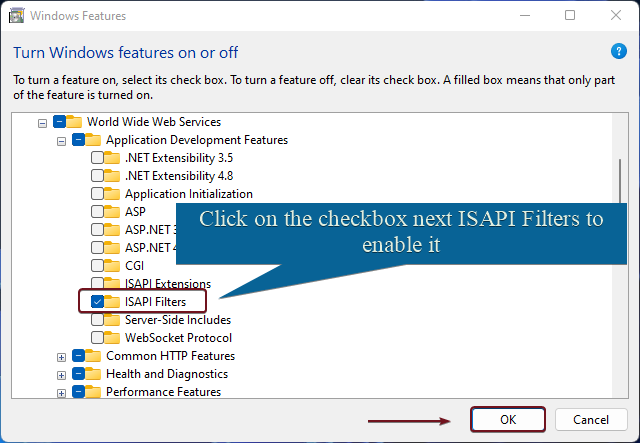Toggle the Application Development Features checkbox

coord(78,140)
